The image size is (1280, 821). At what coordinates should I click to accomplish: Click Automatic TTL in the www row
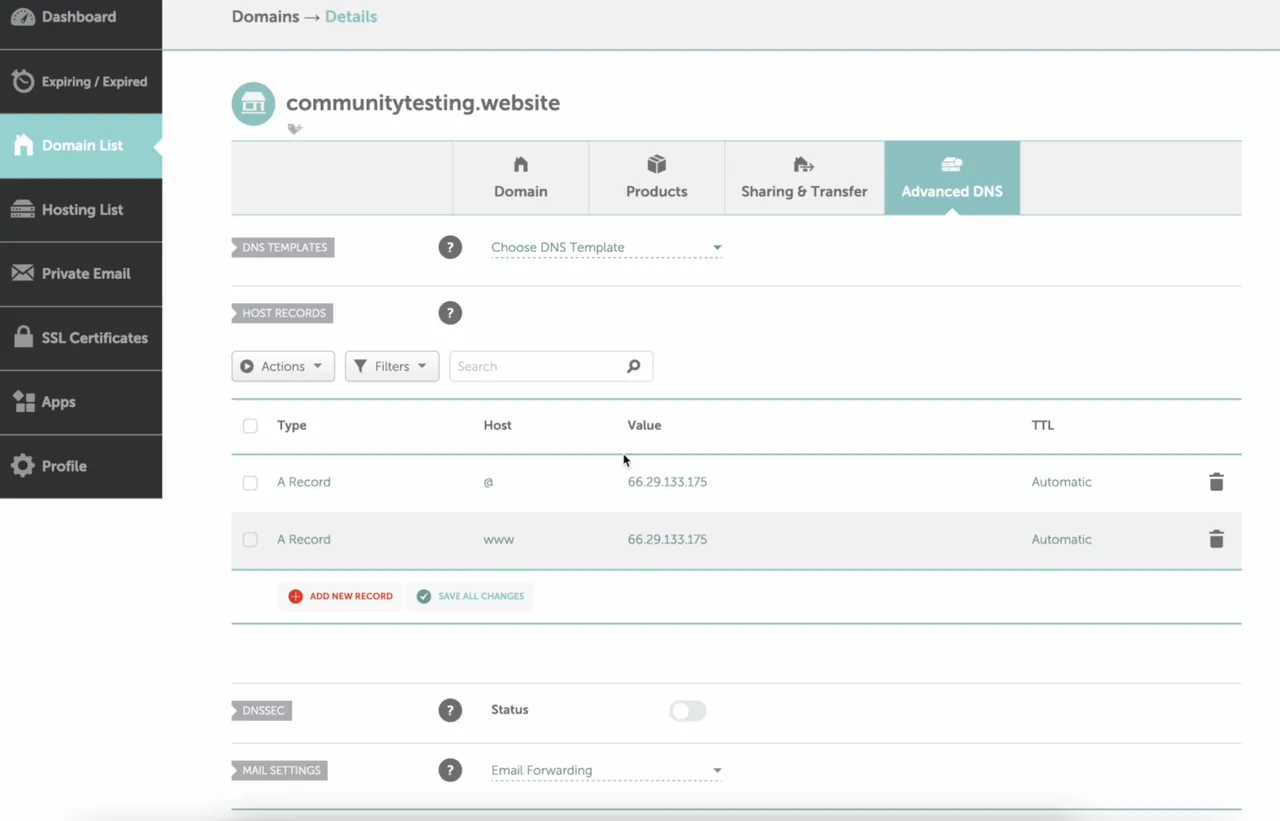[1061, 539]
